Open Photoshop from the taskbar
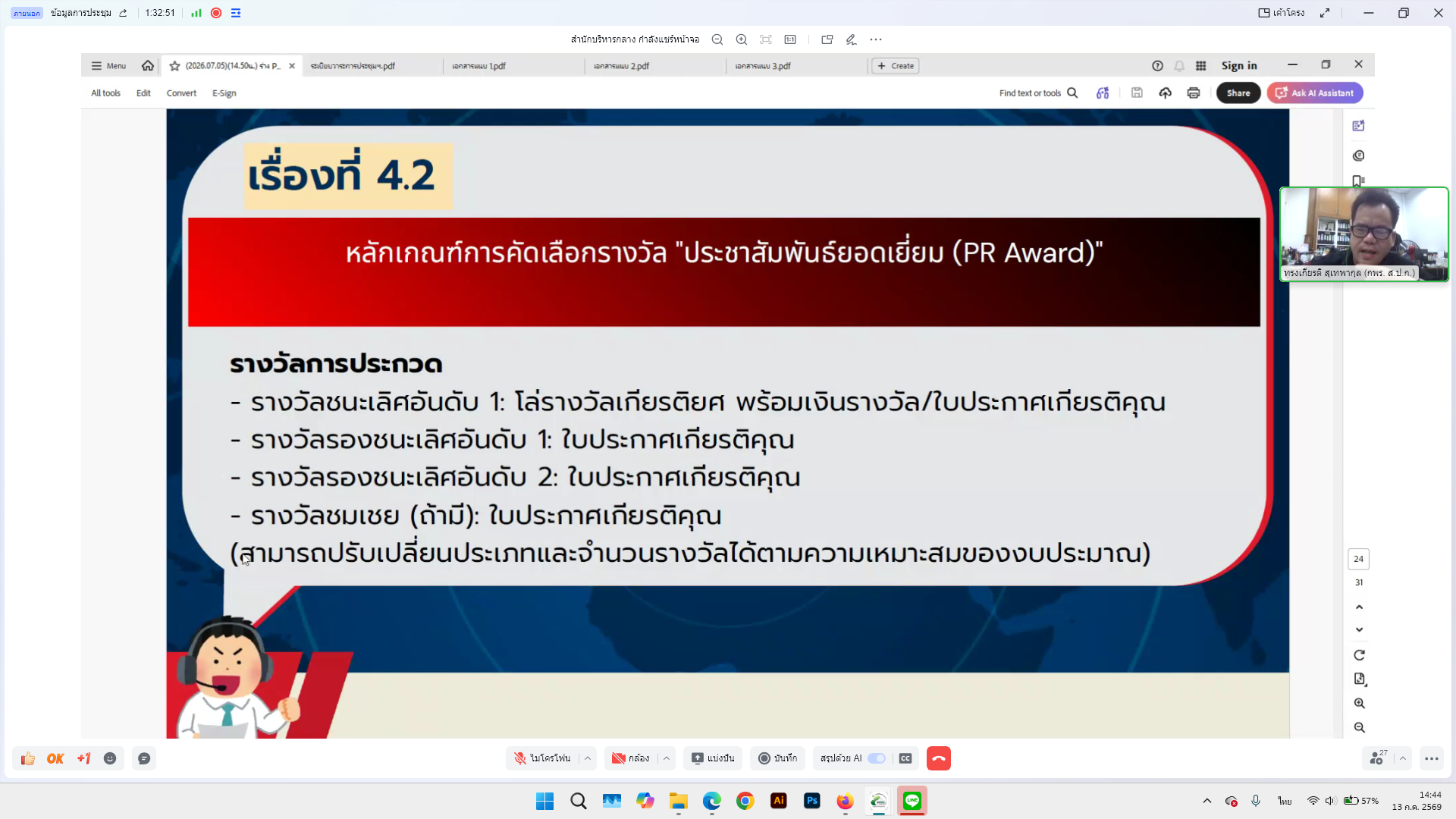 [812, 801]
